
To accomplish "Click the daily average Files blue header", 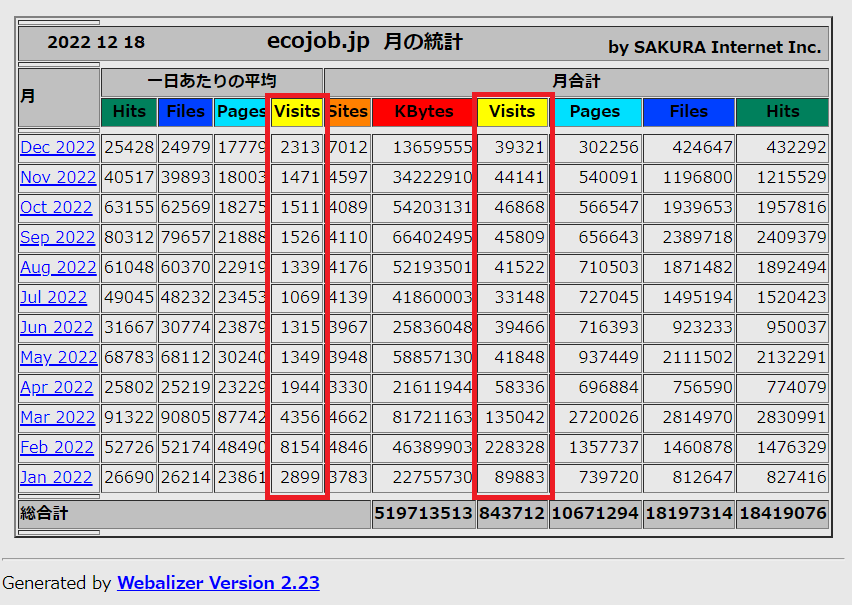I will coord(185,111).
